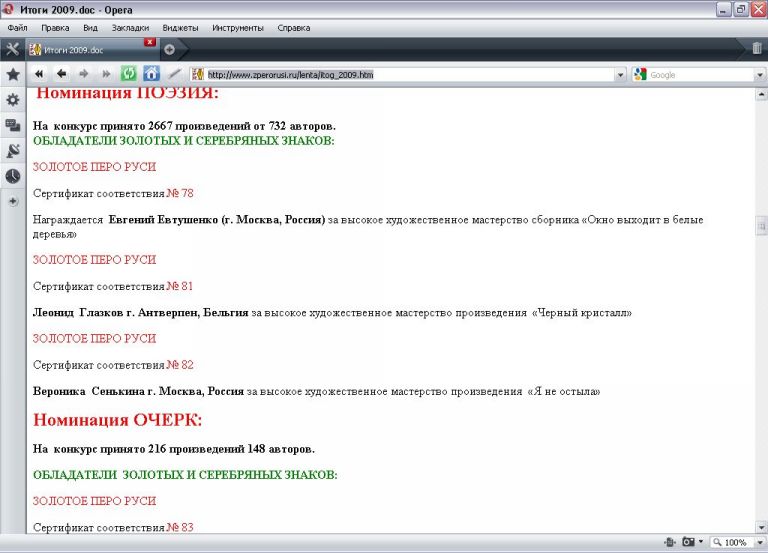The image size is (768, 553).
Task: Open the Файл menu
Action: pos(17,28)
